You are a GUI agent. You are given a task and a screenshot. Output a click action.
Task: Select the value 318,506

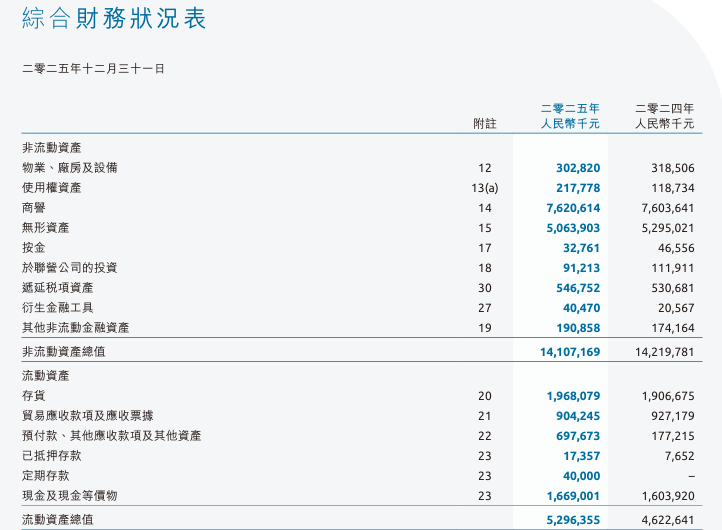pos(673,168)
